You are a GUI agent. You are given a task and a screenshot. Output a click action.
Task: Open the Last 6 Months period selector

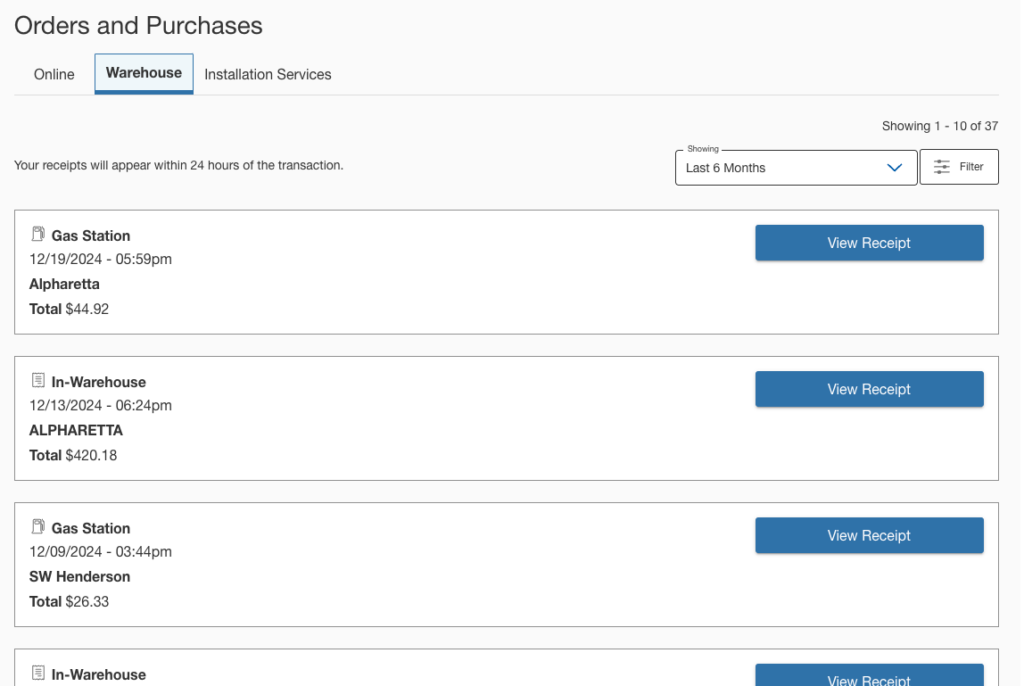coord(780,168)
